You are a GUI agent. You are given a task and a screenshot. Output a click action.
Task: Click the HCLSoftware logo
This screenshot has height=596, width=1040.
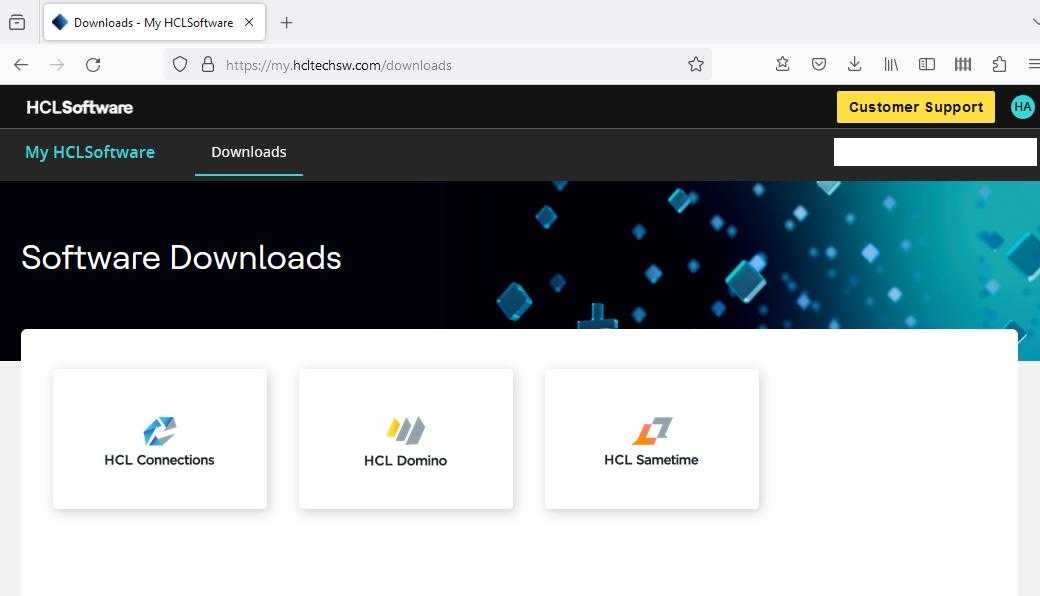point(80,107)
